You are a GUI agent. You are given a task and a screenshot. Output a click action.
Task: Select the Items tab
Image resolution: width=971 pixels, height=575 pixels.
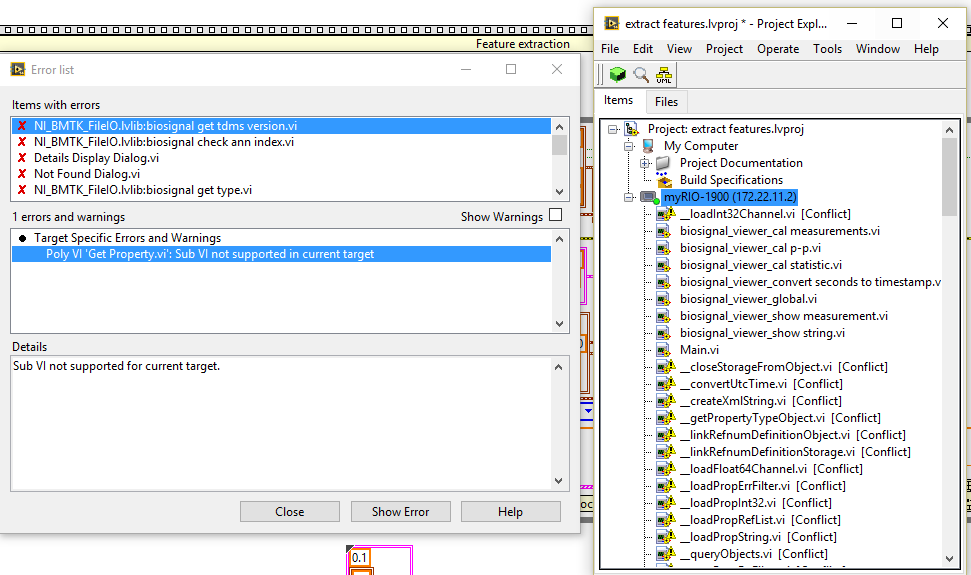tap(619, 100)
